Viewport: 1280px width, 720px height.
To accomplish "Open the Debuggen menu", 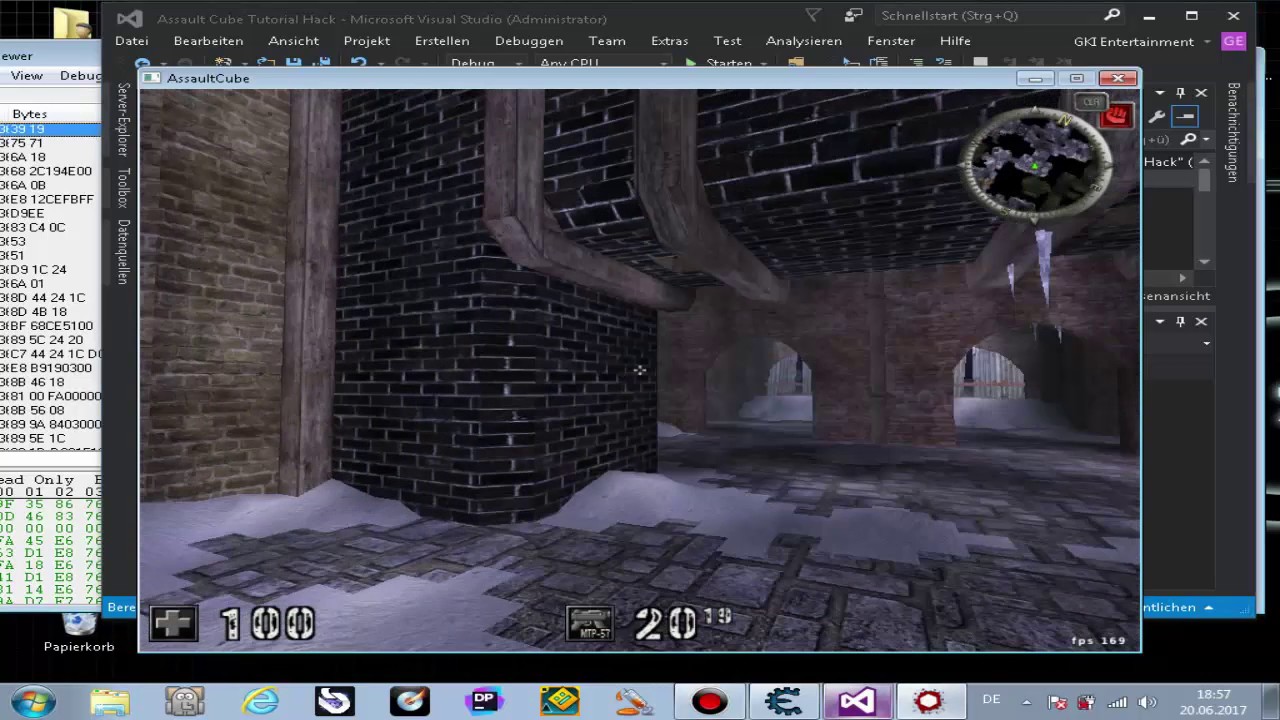I will click(528, 41).
